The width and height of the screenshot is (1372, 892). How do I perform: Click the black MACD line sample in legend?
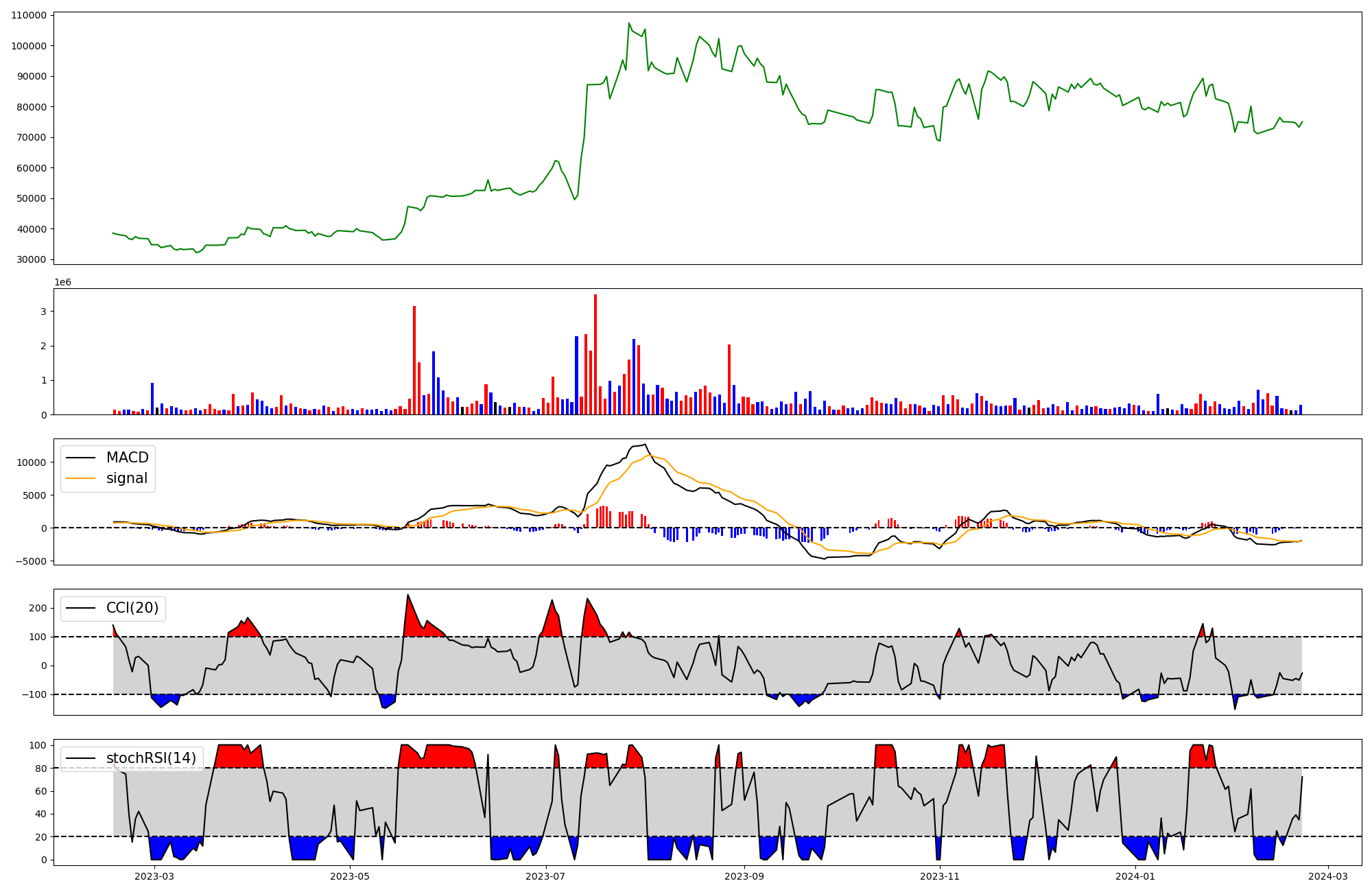click(x=81, y=458)
